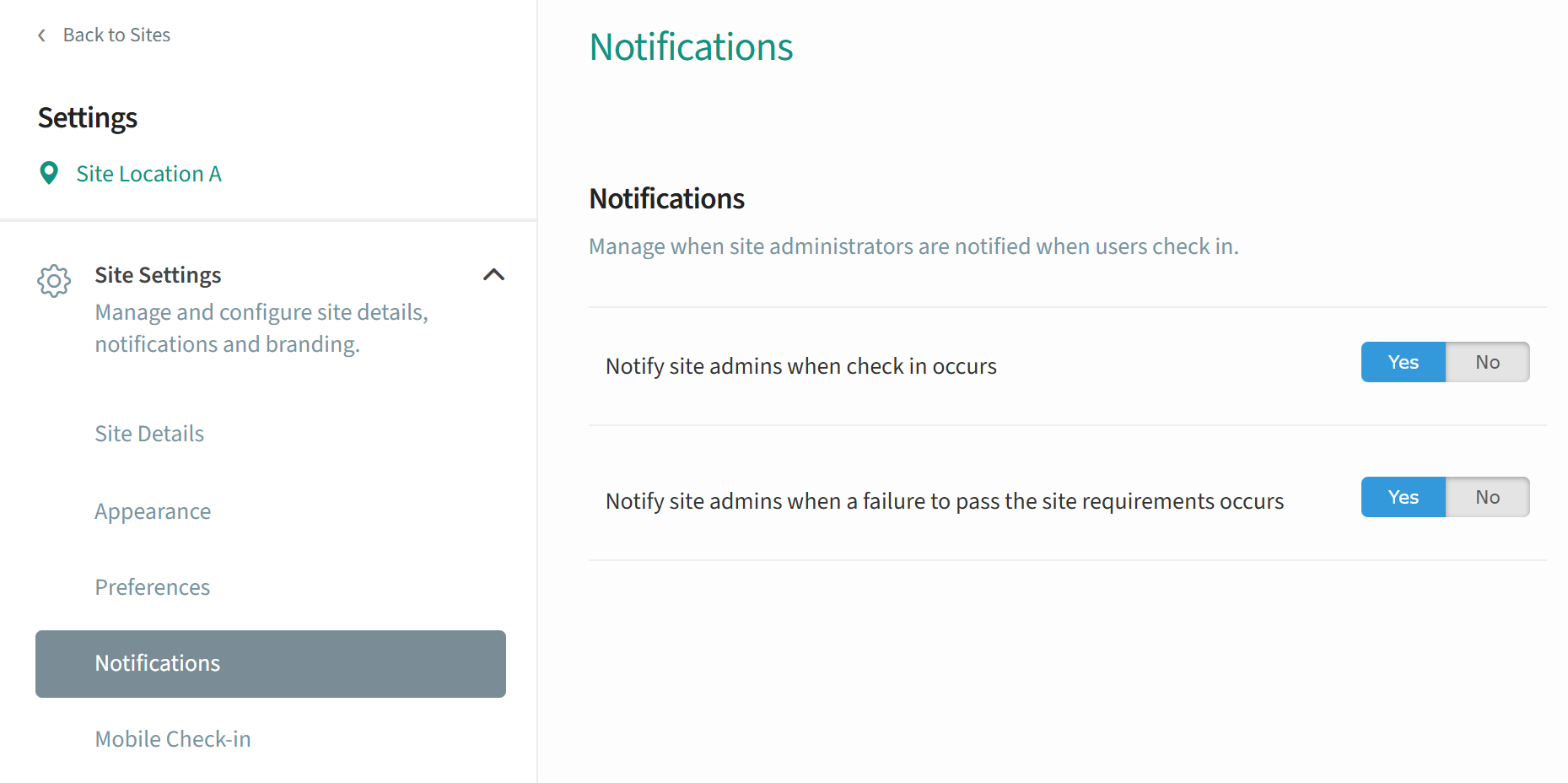Image resolution: width=1568 pixels, height=783 pixels.
Task: Enable failure notification with Yes
Action: [1403, 497]
